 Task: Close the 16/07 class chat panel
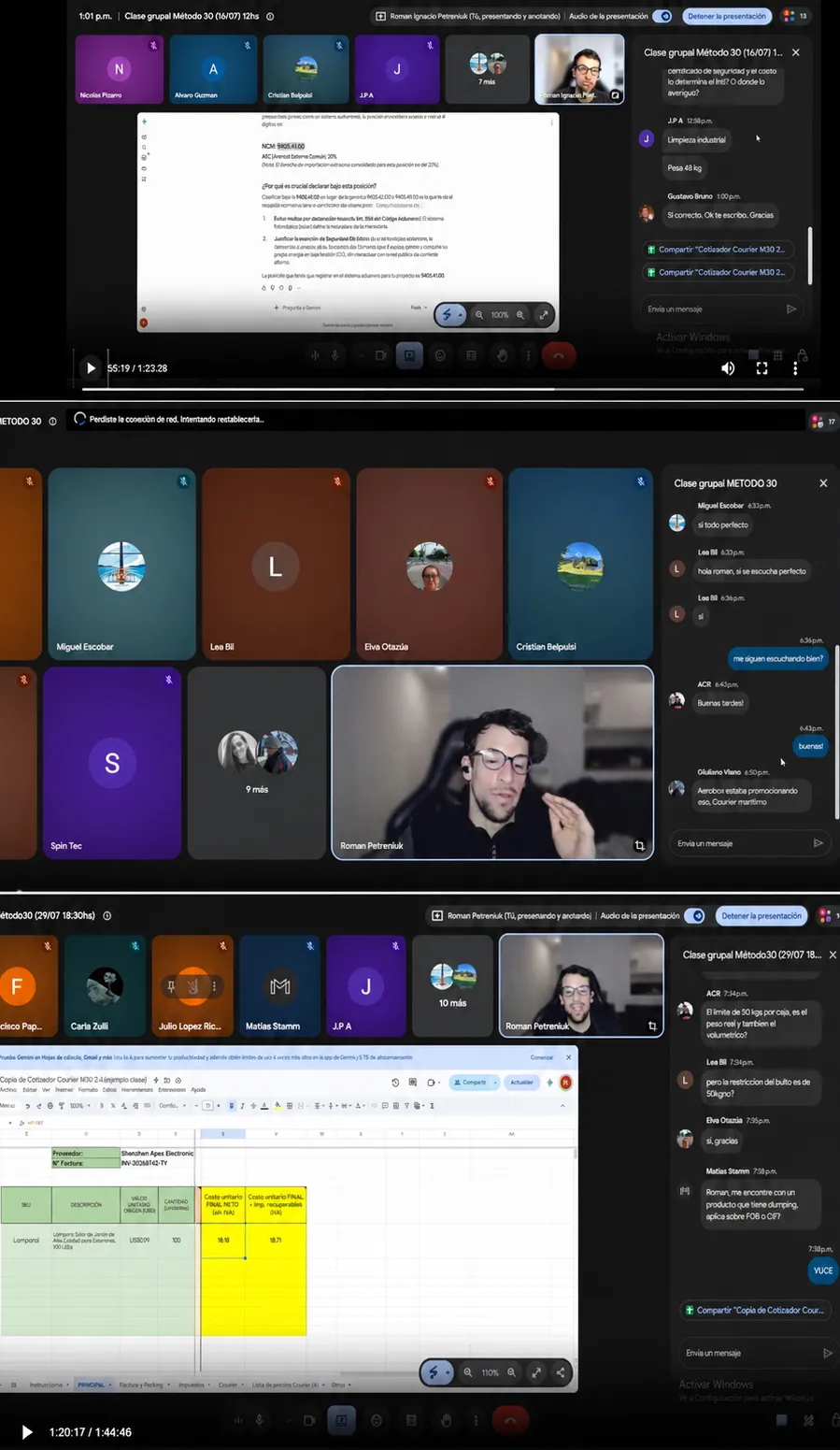(x=796, y=52)
